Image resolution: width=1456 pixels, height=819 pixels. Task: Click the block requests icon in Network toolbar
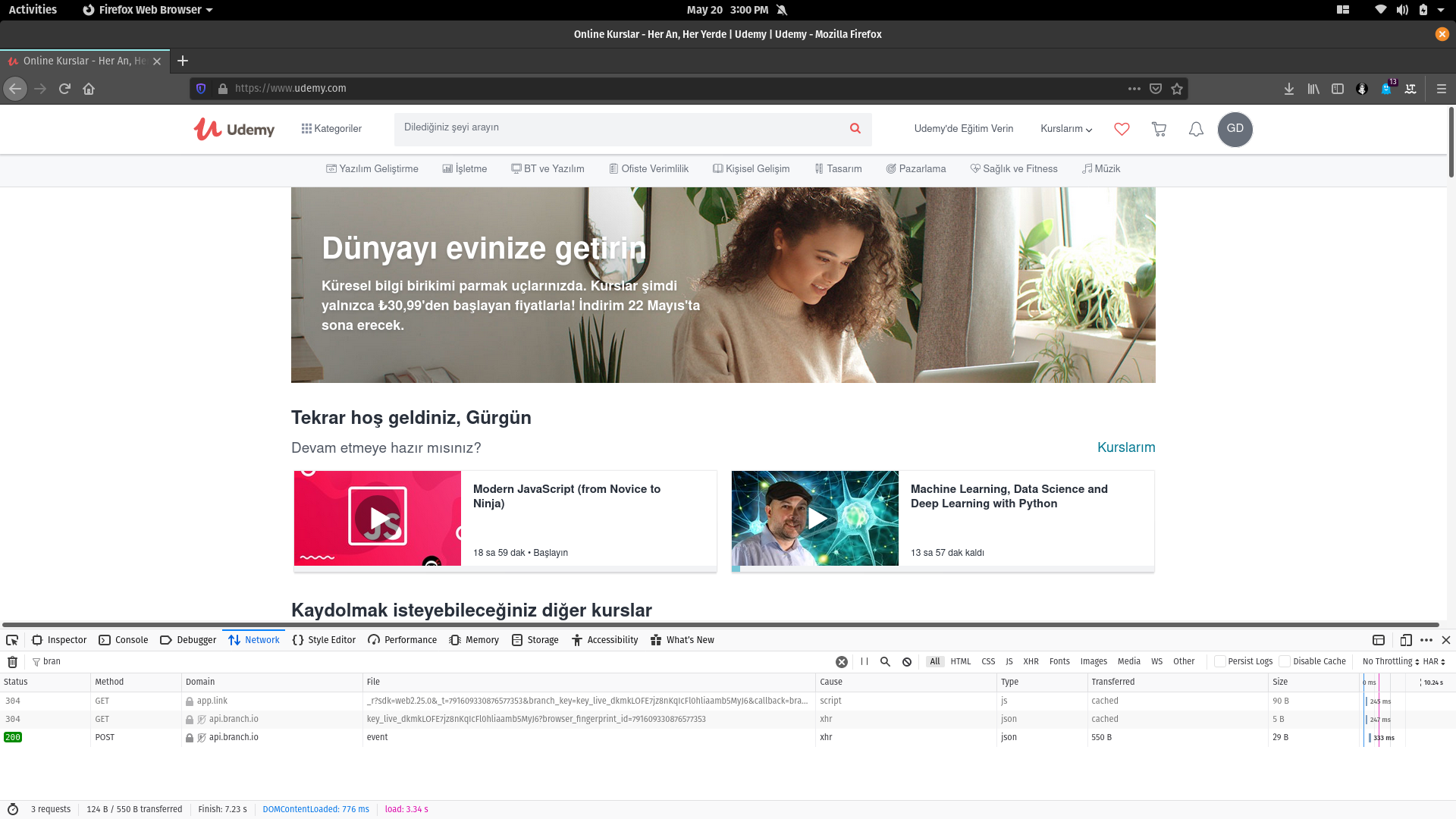907,661
